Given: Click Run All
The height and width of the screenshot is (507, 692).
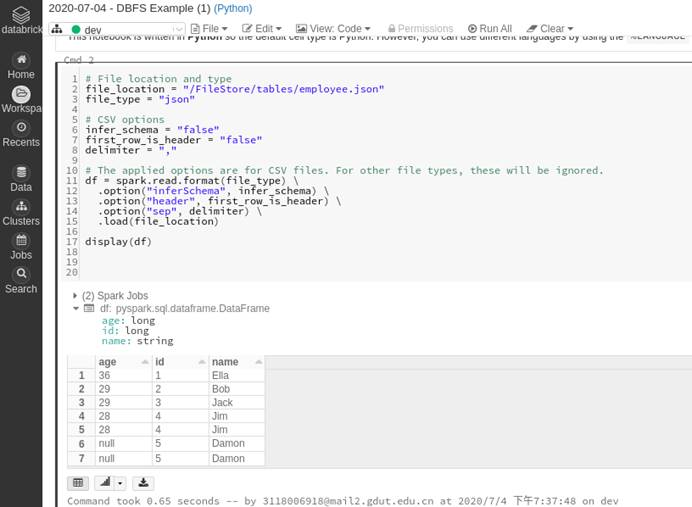Looking at the screenshot, I should [x=490, y=29].
